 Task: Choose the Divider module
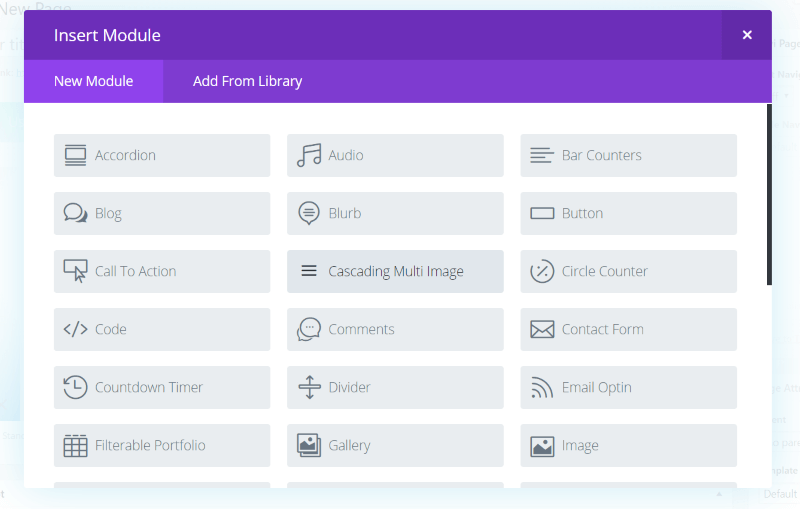pos(395,387)
